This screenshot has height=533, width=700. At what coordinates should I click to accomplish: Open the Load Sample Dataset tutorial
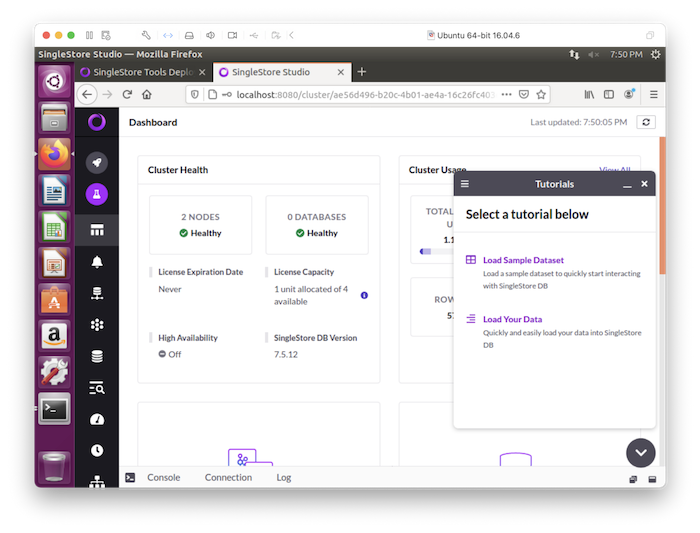point(523,260)
